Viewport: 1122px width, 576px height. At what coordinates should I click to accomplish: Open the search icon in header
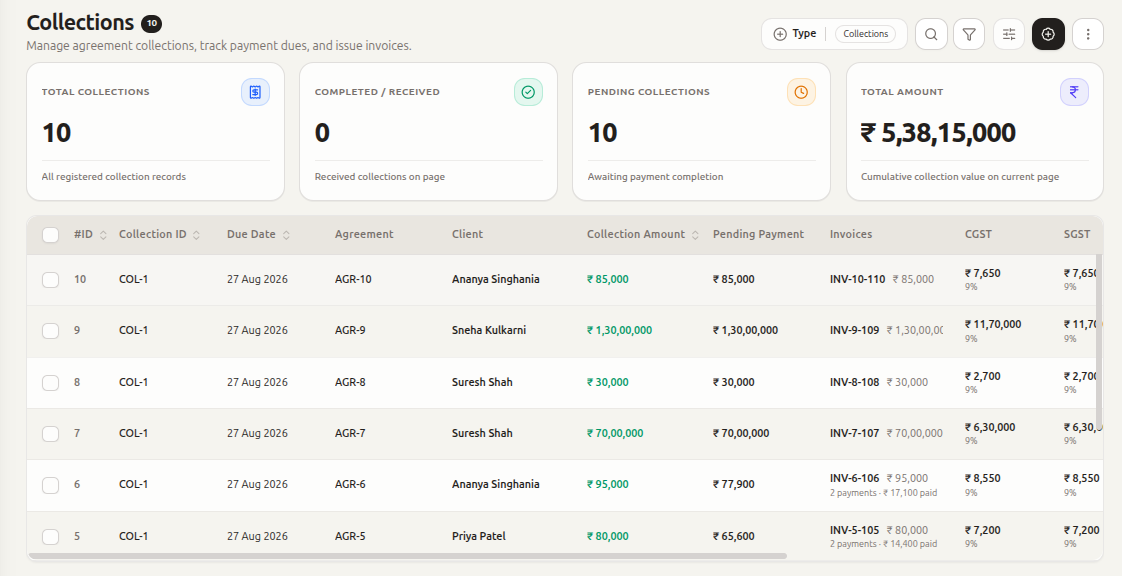pyautogui.click(x=931, y=34)
